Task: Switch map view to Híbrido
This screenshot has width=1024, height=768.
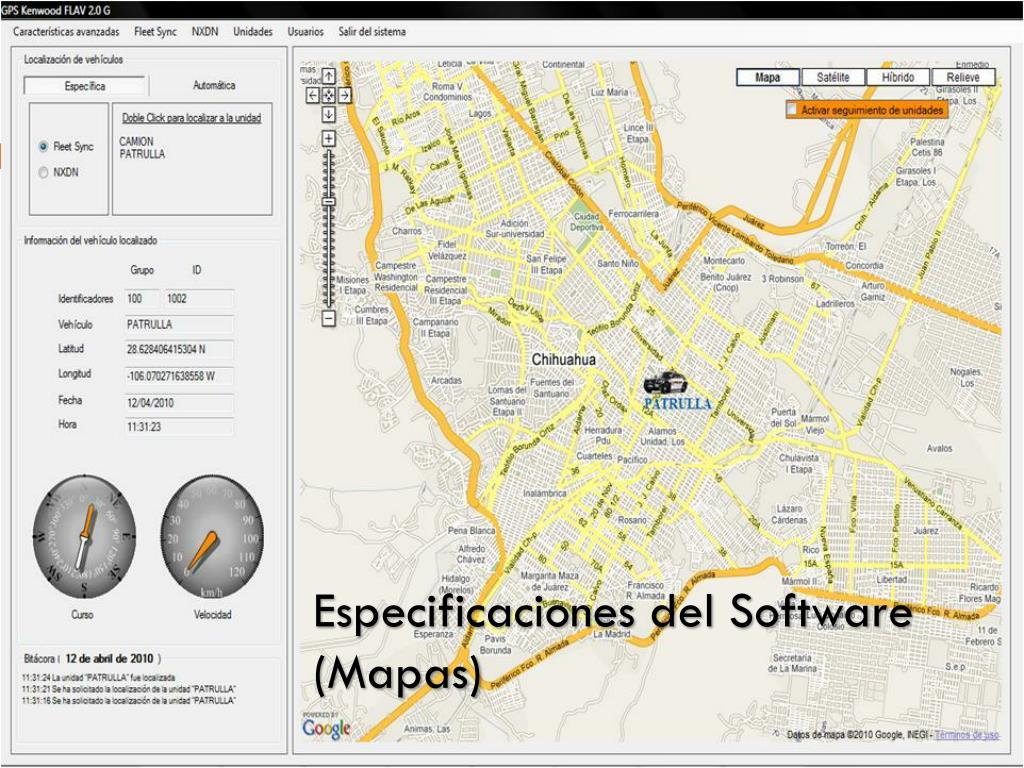Action: pyautogui.click(x=898, y=77)
